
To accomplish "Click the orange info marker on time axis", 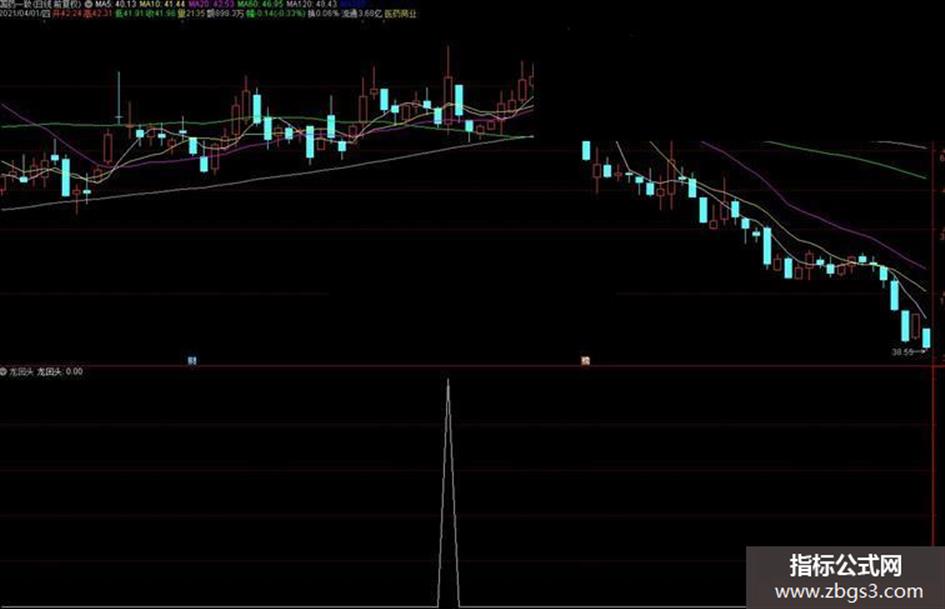I will [x=585, y=361].
